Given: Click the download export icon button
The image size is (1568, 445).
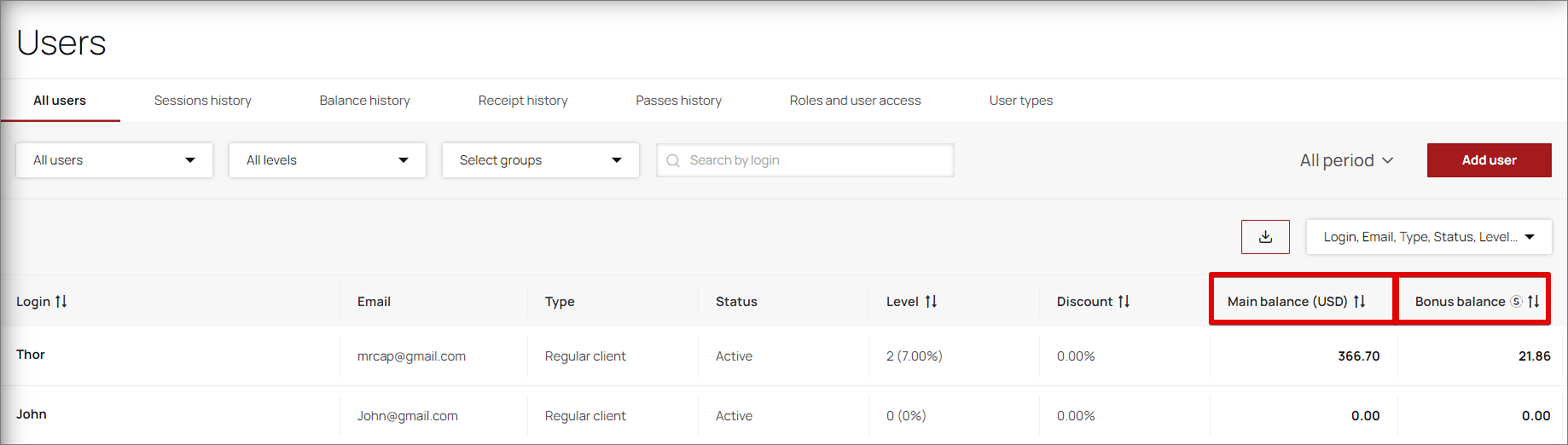Looking at the screenshot, I should point(1265,237).
